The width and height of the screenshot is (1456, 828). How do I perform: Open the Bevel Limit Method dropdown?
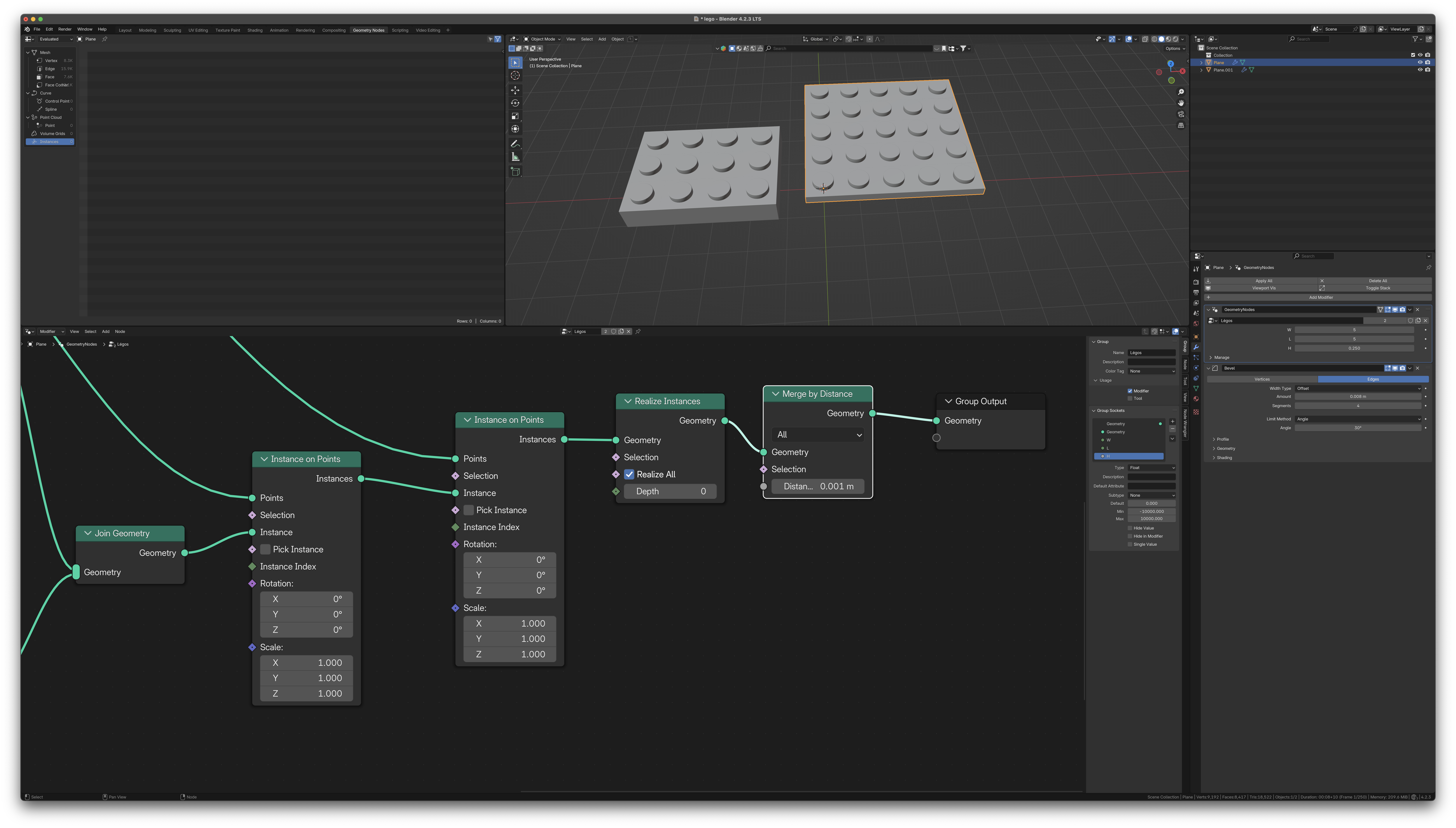[1358, 419]
